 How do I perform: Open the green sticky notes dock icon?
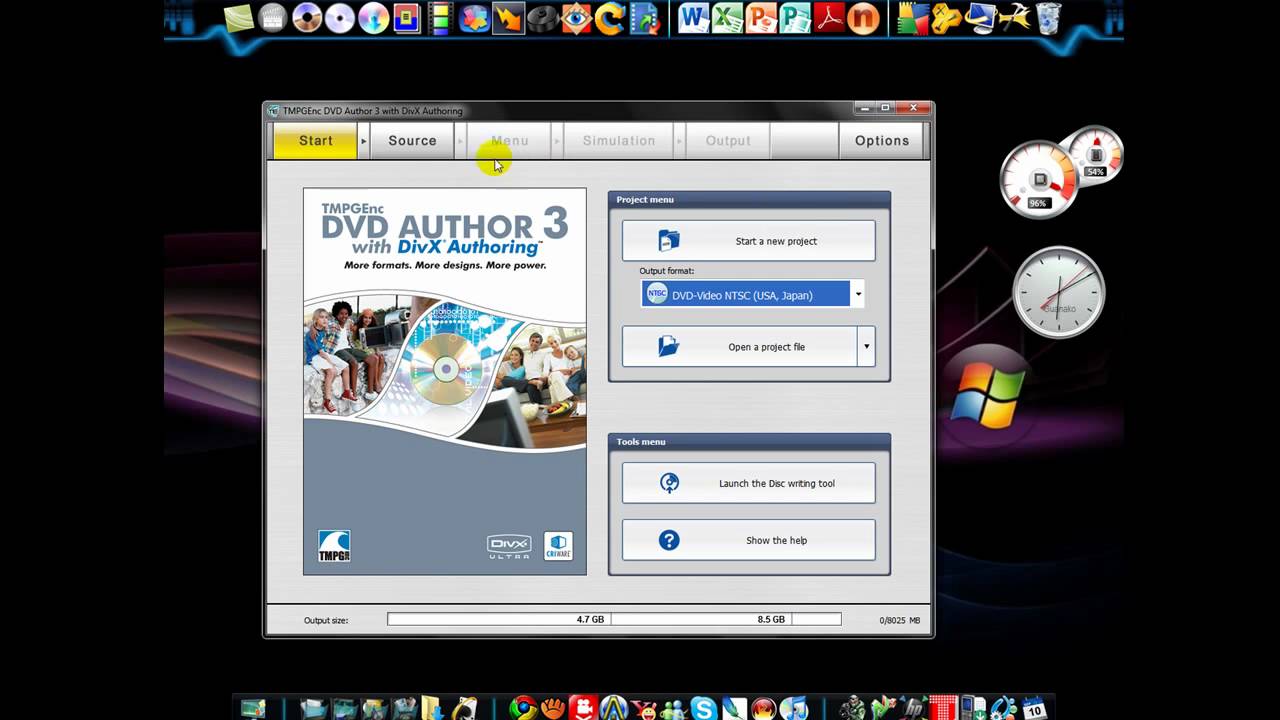(238, 18)
